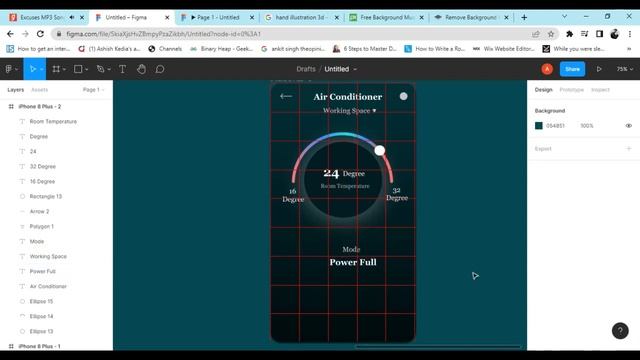
Task: Reload the page
Action: 40,34
